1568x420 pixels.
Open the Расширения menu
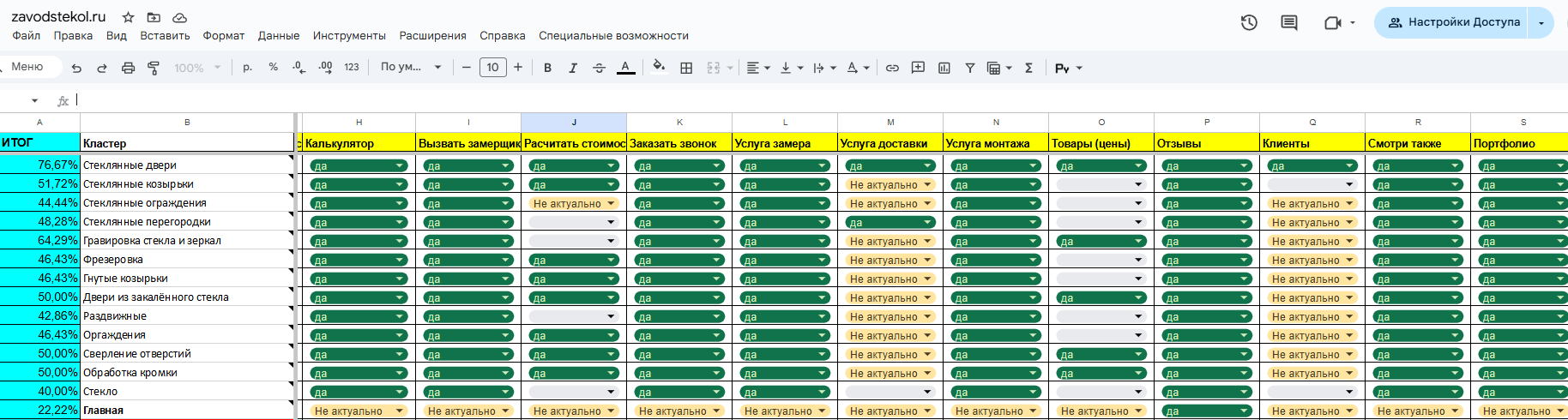(432, 36)
